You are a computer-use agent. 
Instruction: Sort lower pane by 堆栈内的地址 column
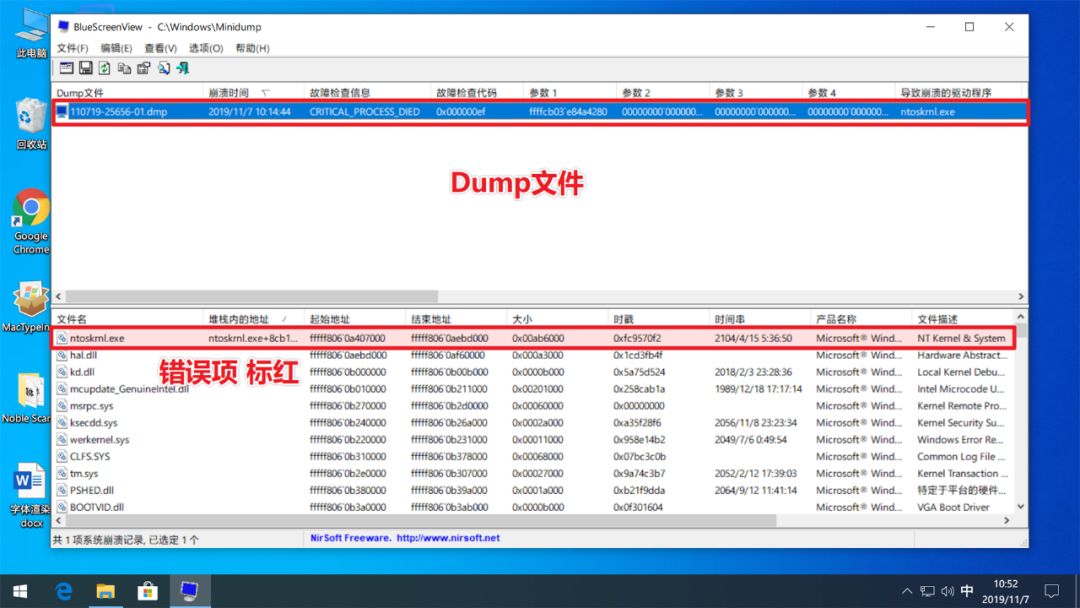coord(238,319)
